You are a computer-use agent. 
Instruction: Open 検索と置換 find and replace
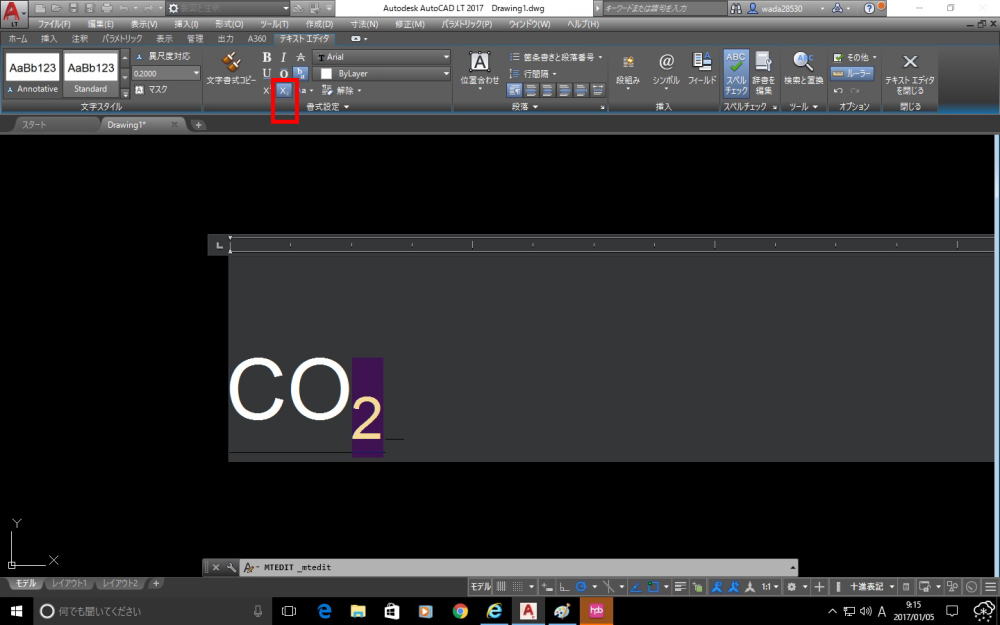pyautogui.click(x=804, y=69)
